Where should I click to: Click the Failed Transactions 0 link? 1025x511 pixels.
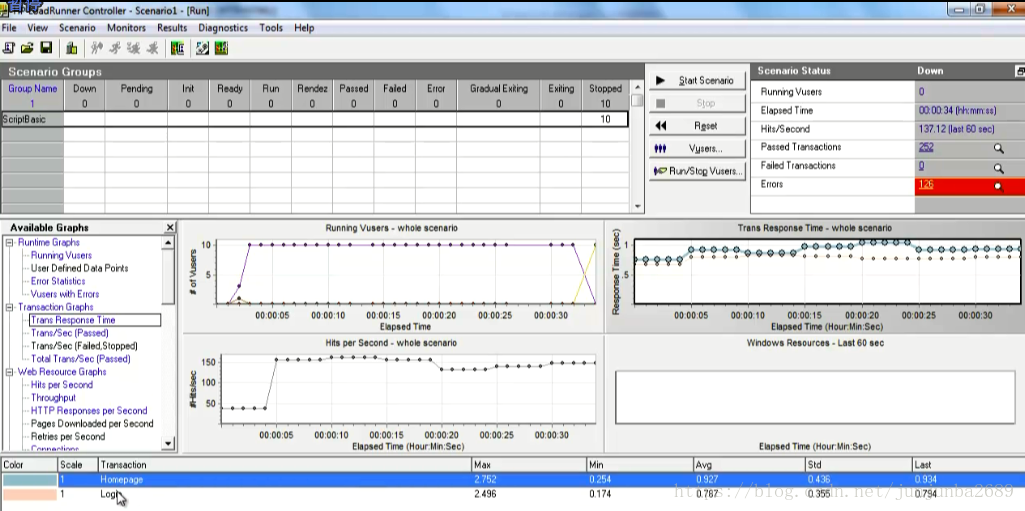click(922, 166)
